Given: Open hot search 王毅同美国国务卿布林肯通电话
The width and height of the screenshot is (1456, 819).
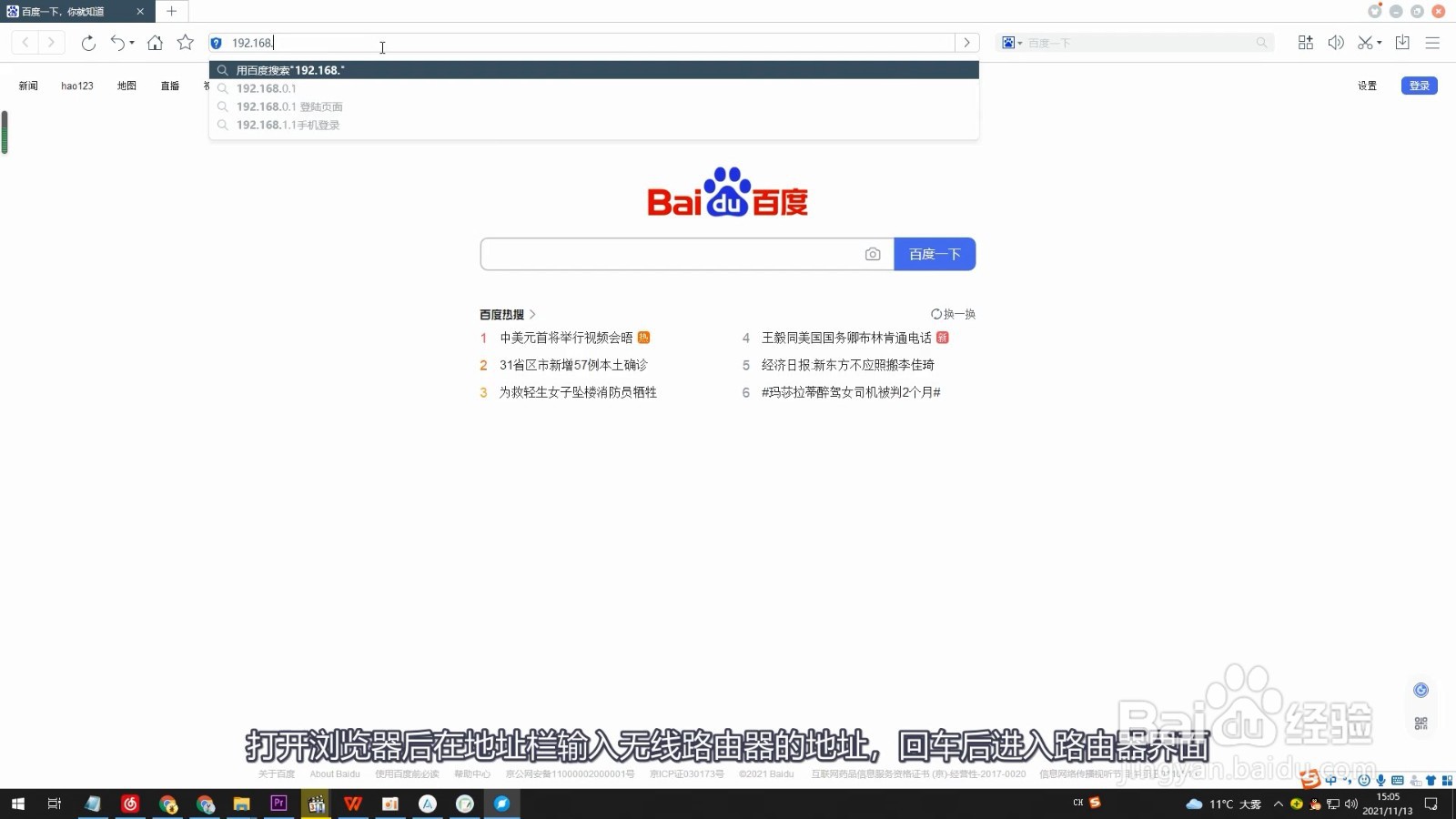Looking at the screenshot, I should click(846, 338).
